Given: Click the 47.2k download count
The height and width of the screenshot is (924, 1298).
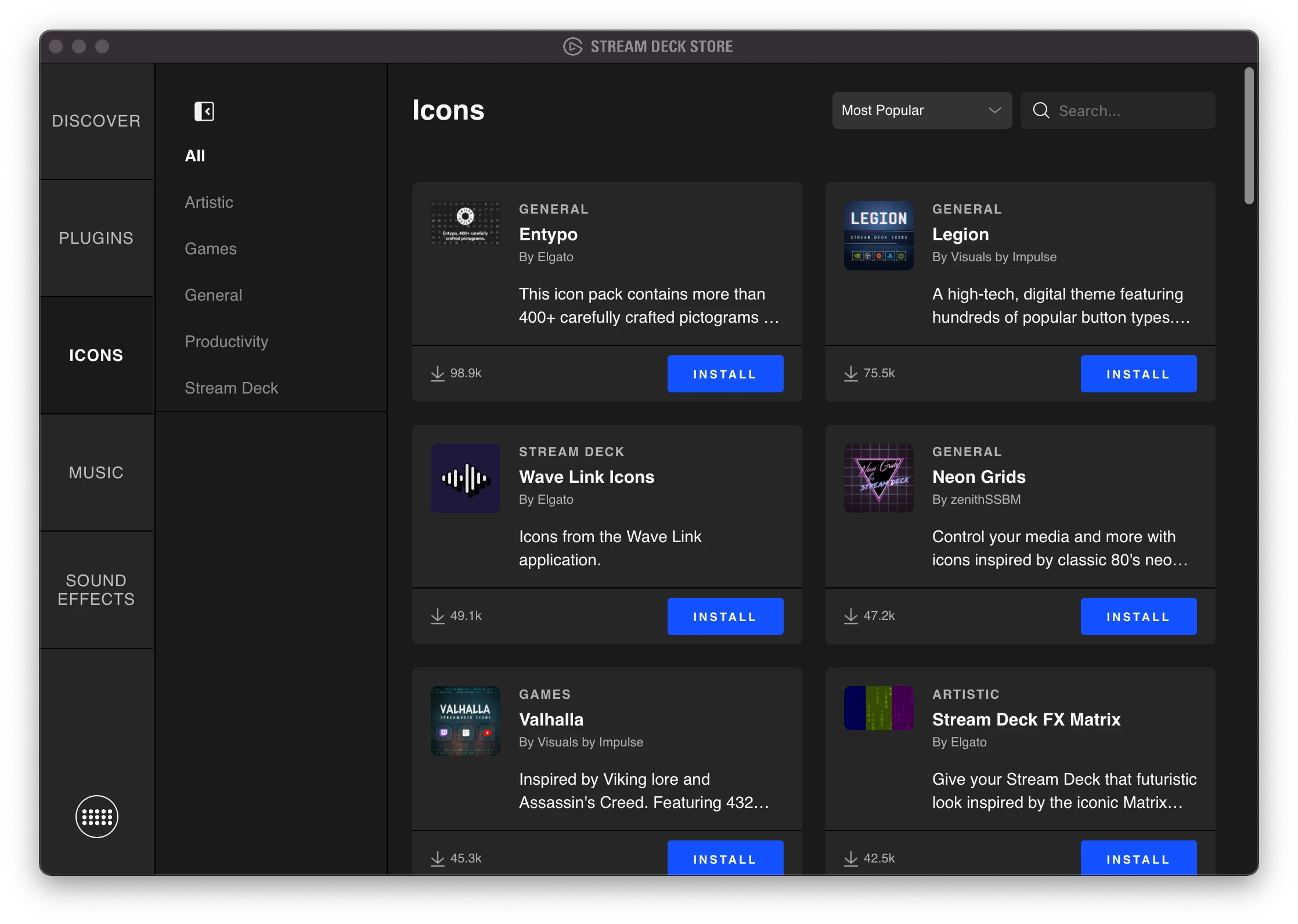Looking at the screenshot, I should (x=879, y=616).
